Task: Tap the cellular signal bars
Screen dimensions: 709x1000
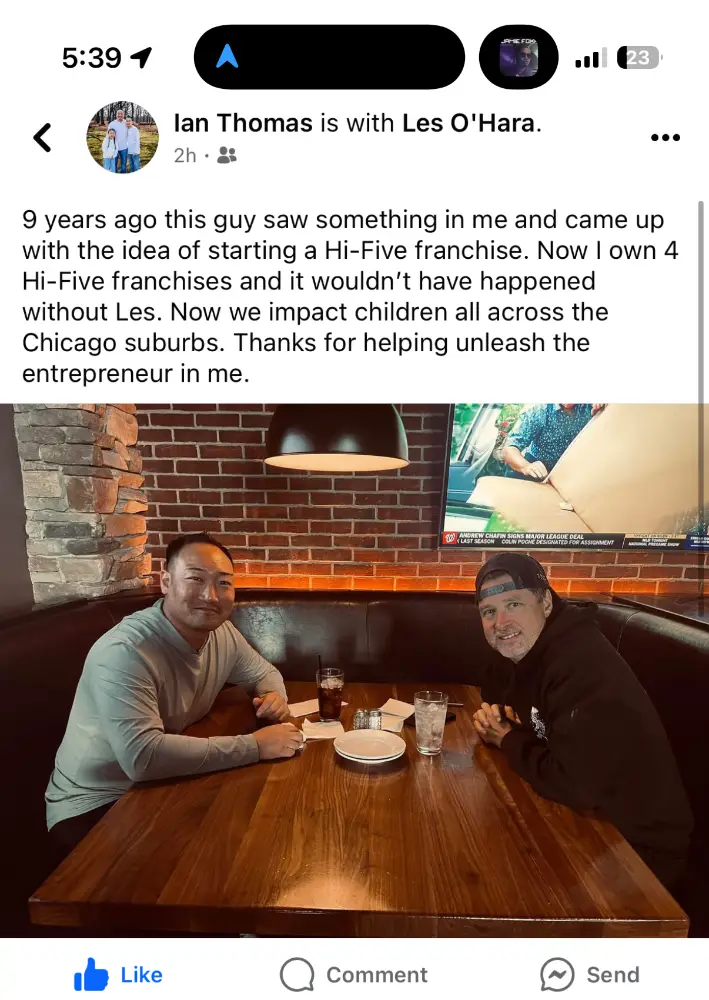Action: point(591,58)
